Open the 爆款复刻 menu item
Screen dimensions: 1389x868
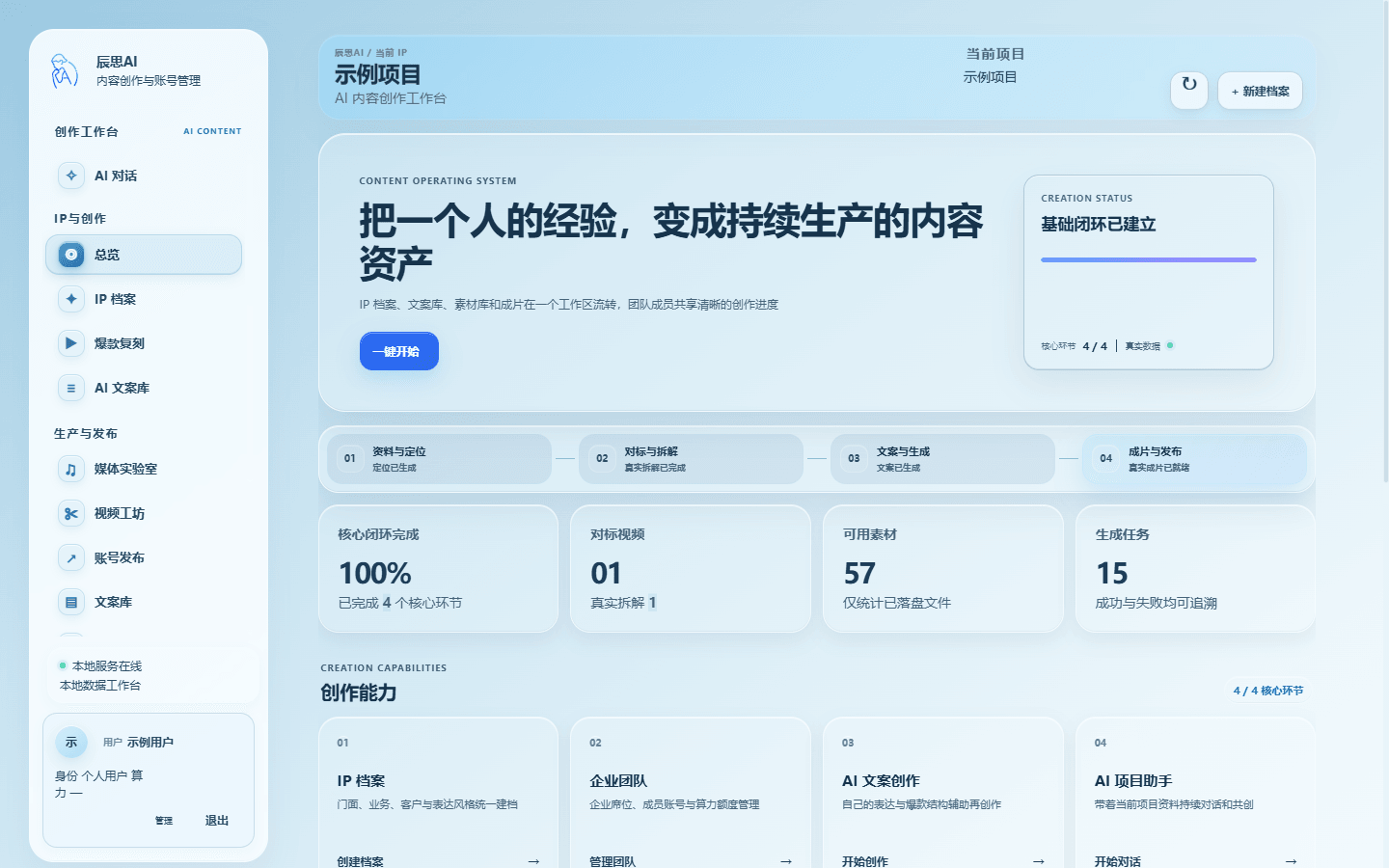coord(144,343)
